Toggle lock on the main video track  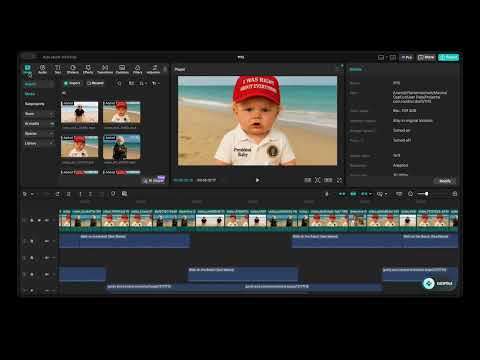[x=32, y=220]
